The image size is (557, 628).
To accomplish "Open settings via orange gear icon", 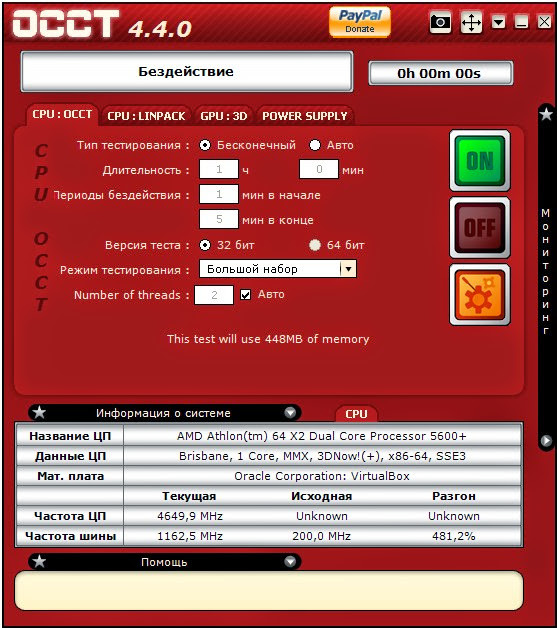I will tap(480, 294).
